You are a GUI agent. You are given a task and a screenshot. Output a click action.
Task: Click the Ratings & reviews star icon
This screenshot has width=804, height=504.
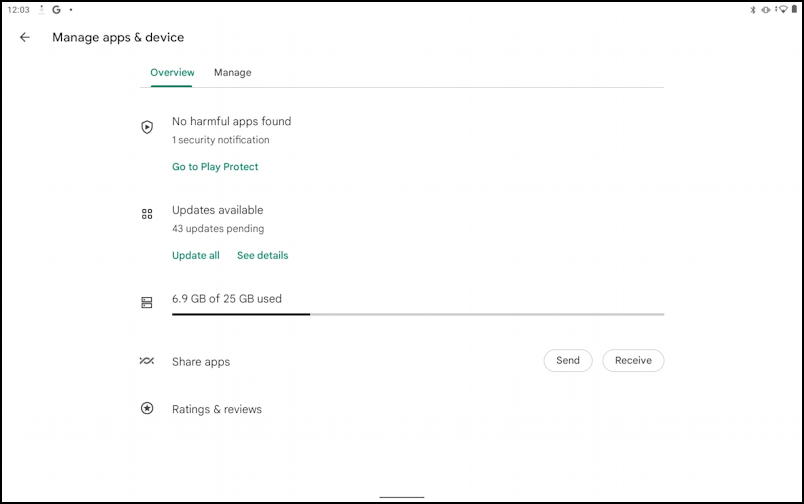pyautogui.click(x=147, y=408)
